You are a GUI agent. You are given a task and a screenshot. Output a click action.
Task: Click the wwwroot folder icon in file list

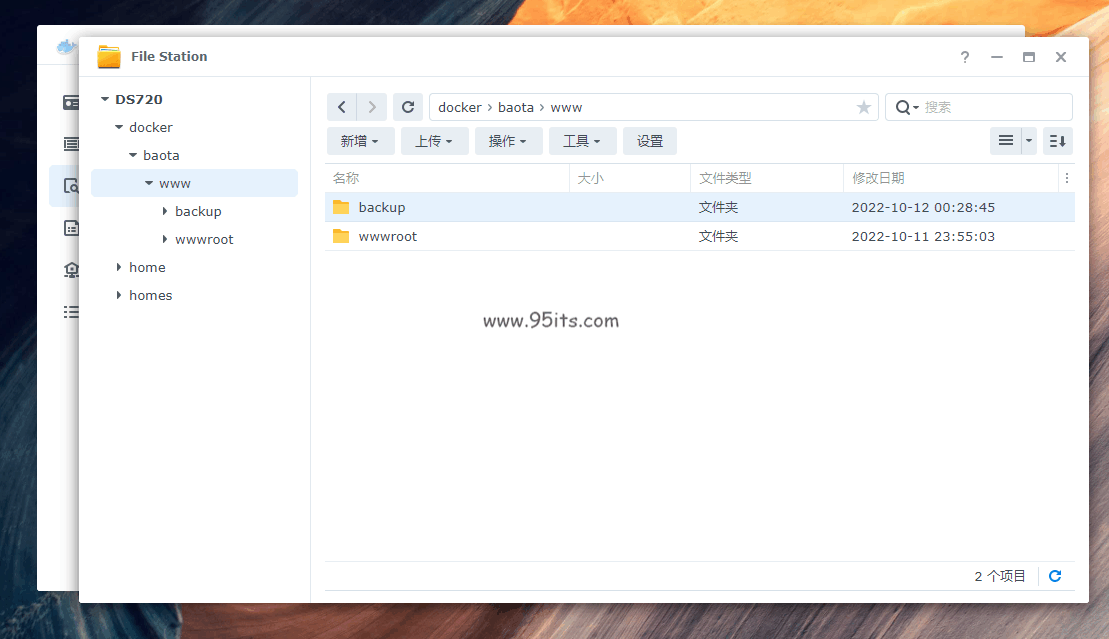[341, 236]
